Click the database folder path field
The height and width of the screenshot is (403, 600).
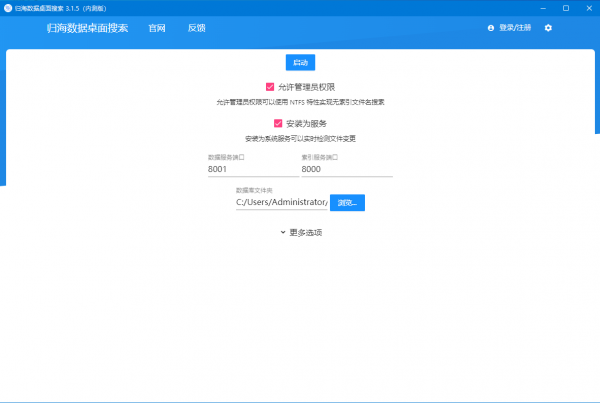pos(282,202)
